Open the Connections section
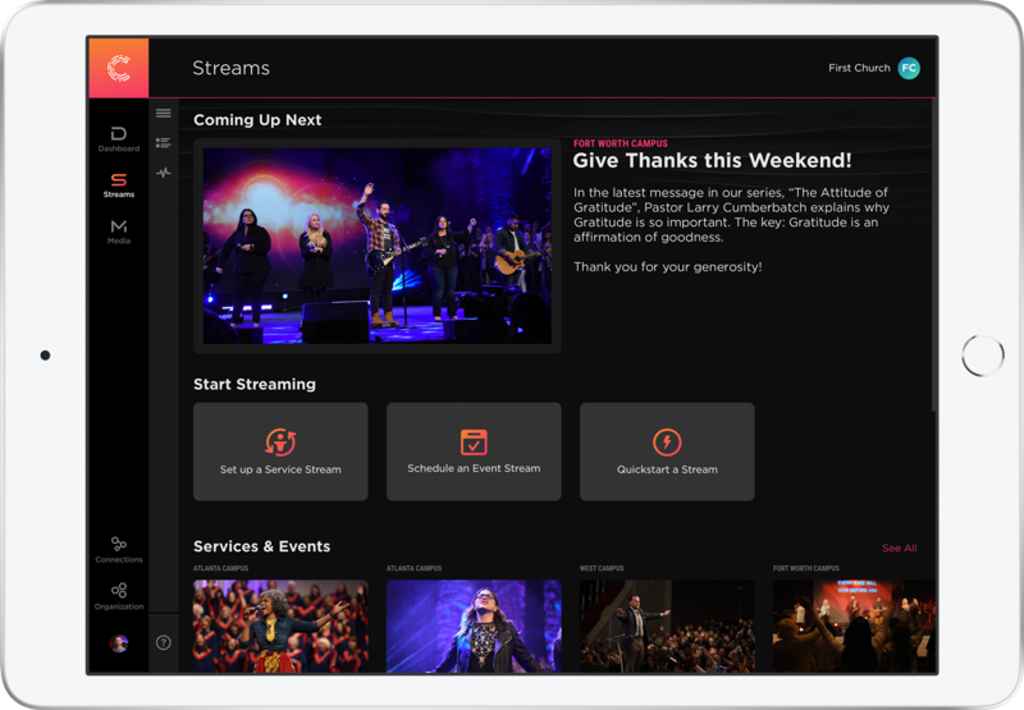 click(118, 550)
